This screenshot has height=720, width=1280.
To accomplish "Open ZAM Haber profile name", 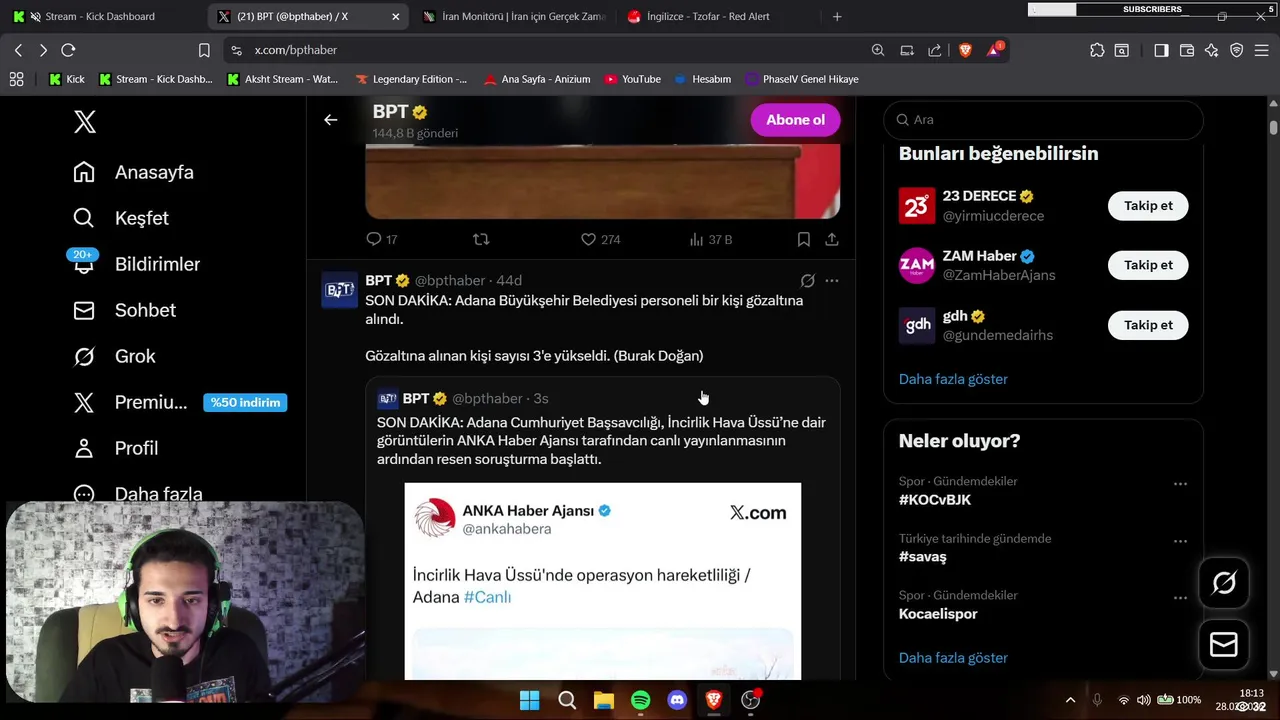I will point(979,256).
